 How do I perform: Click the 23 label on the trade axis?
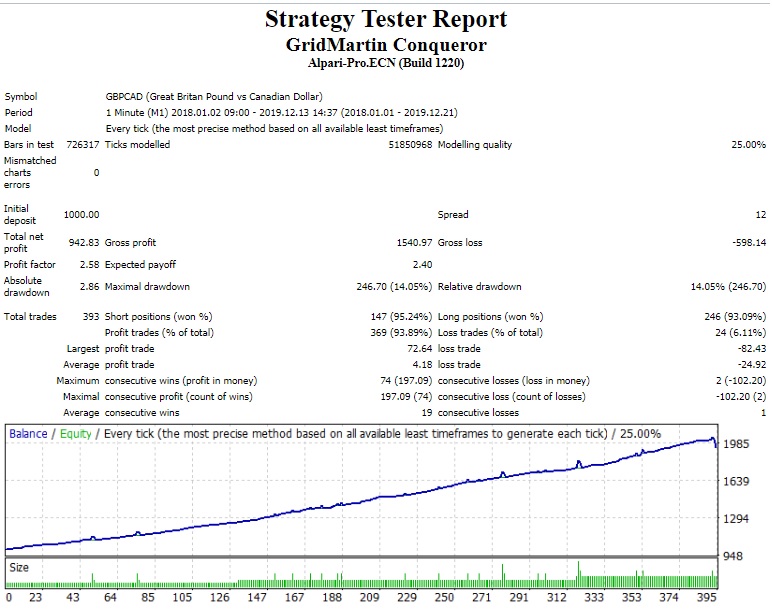[35, 597]
